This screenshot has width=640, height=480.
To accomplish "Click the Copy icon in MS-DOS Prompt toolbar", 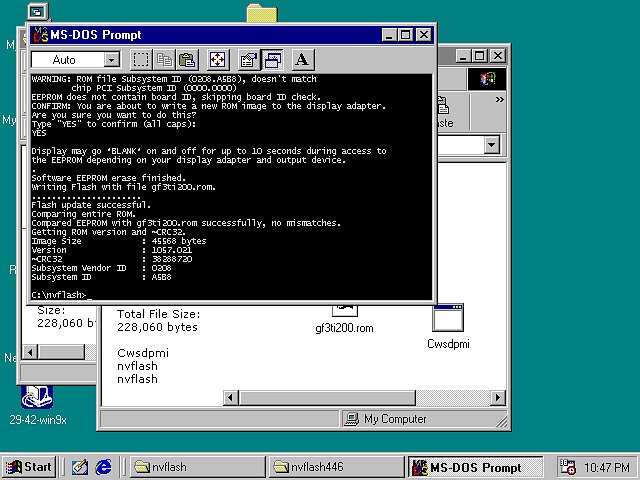I will point(164,60).
